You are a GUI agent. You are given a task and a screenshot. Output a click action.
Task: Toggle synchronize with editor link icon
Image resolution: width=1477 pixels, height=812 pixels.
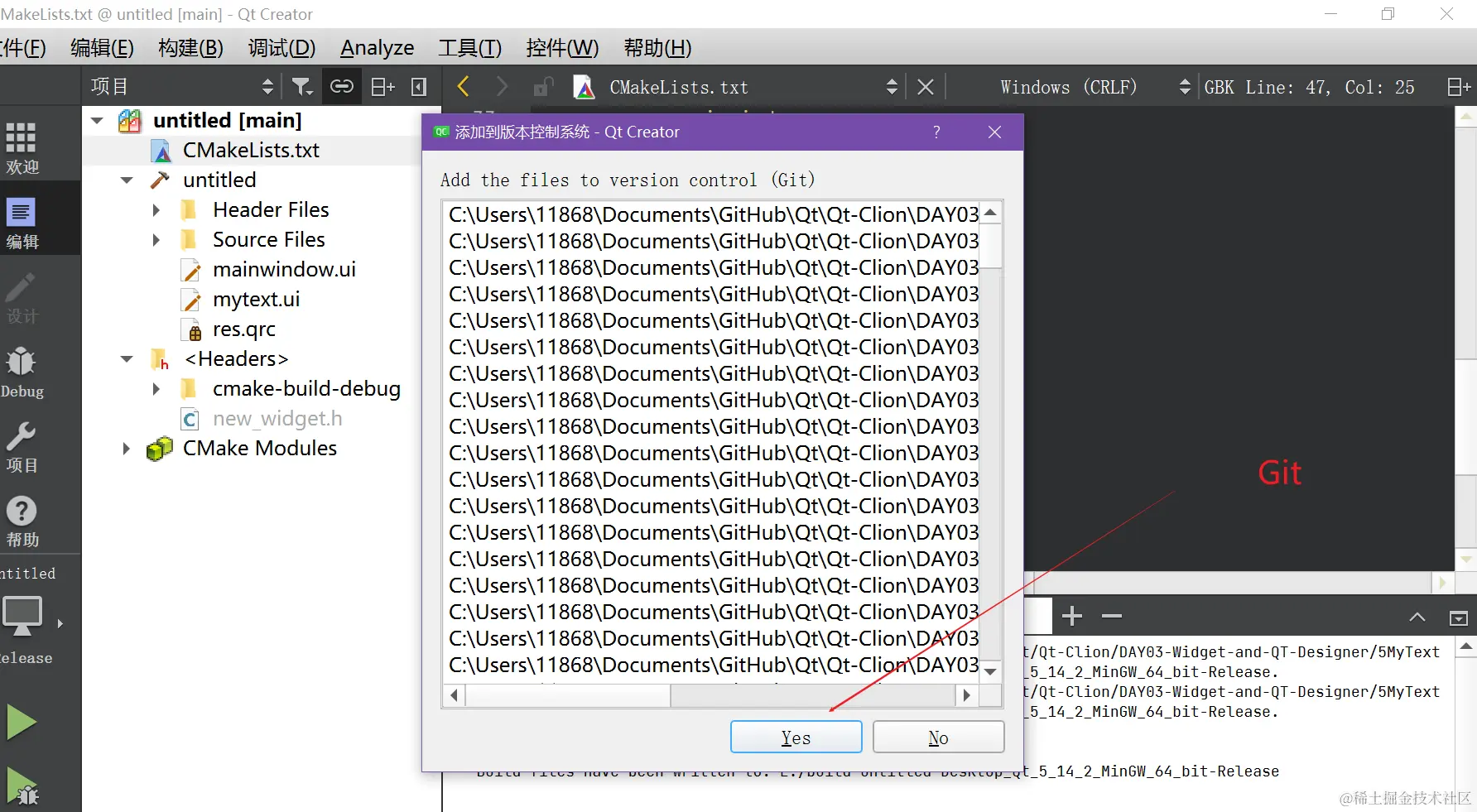point(341,86)
